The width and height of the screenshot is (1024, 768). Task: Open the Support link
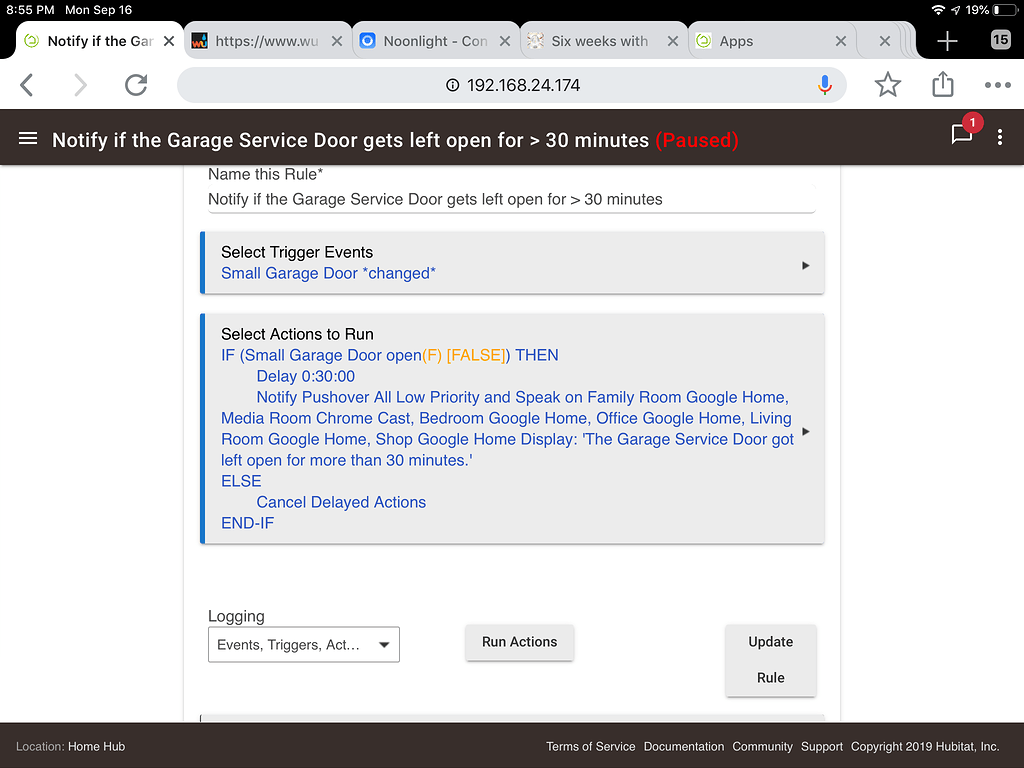(822, 746)
